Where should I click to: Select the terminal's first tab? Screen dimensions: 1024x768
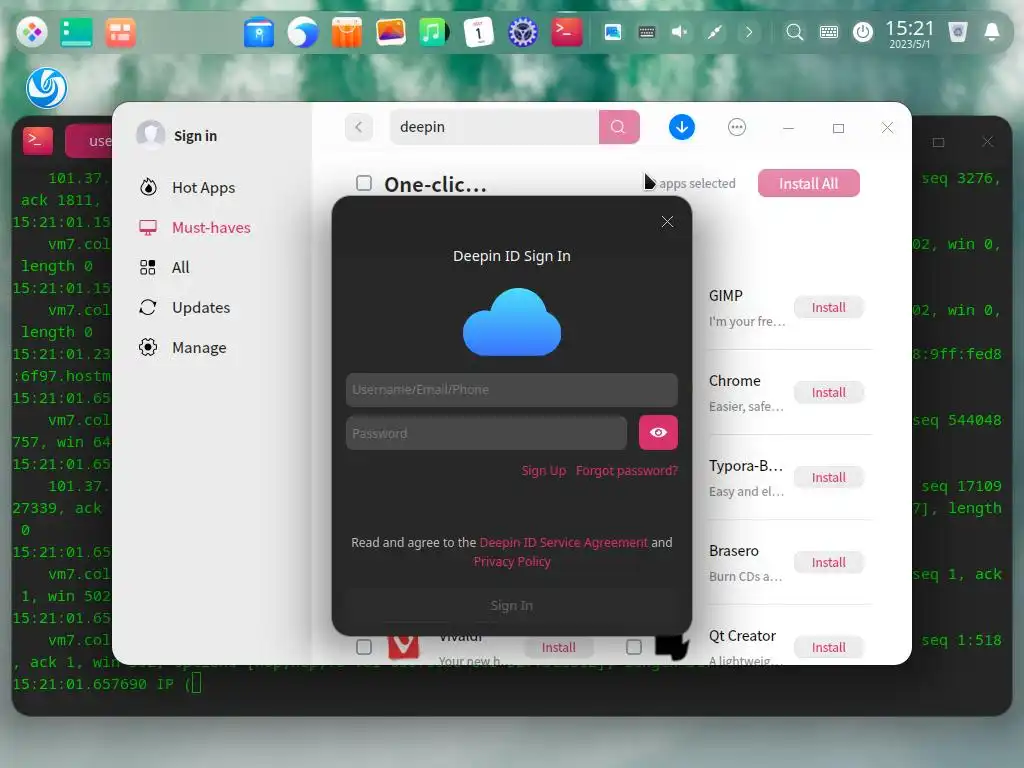pos(89,140)
